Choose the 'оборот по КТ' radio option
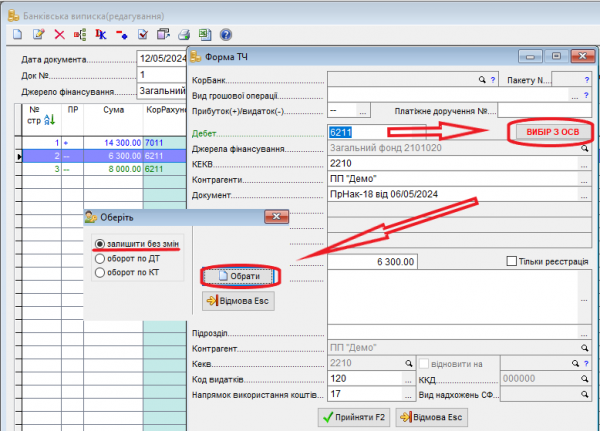 click(100, 271)
